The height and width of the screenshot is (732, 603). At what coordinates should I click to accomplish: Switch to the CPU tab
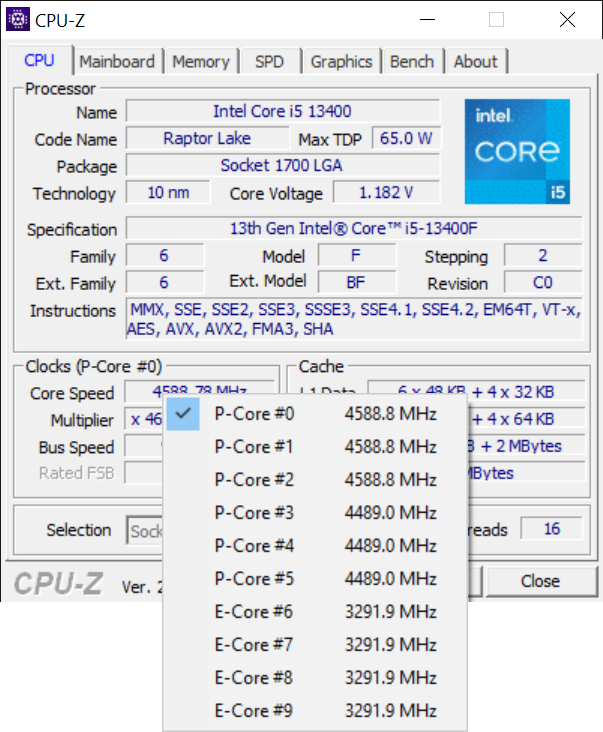(x=40, y=61)
